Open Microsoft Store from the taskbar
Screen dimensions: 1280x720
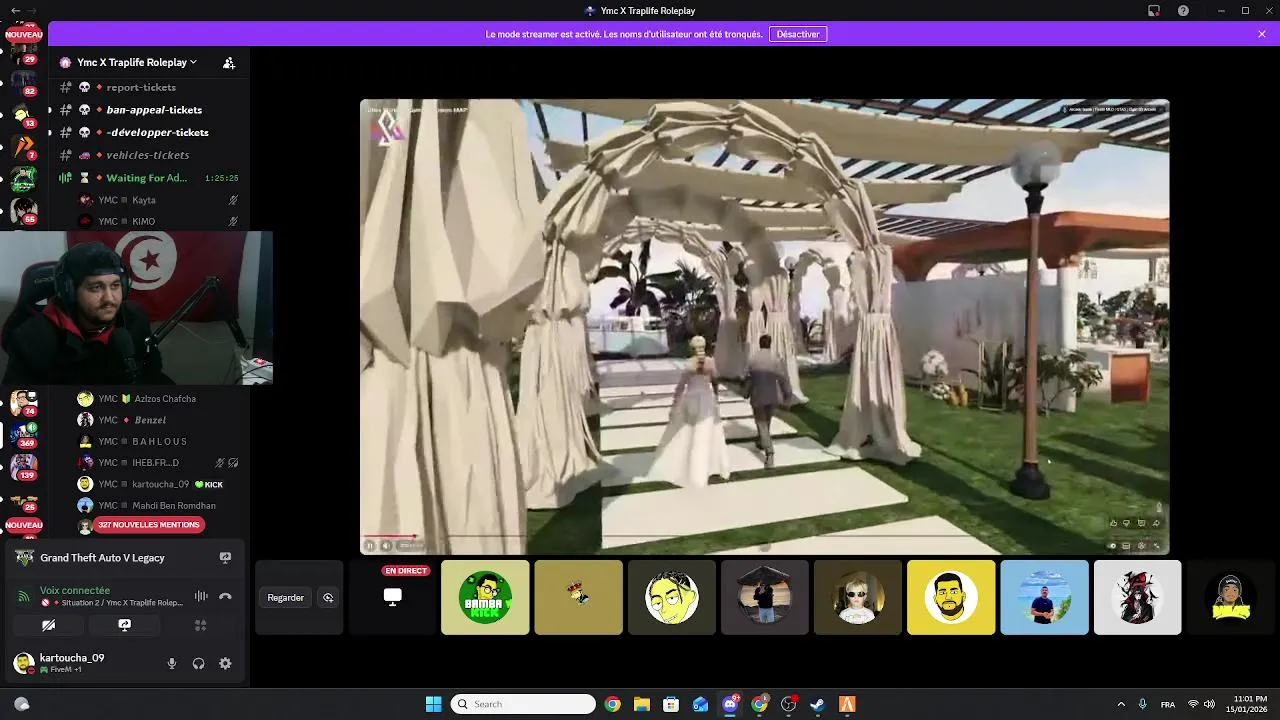tap(671, 704)
